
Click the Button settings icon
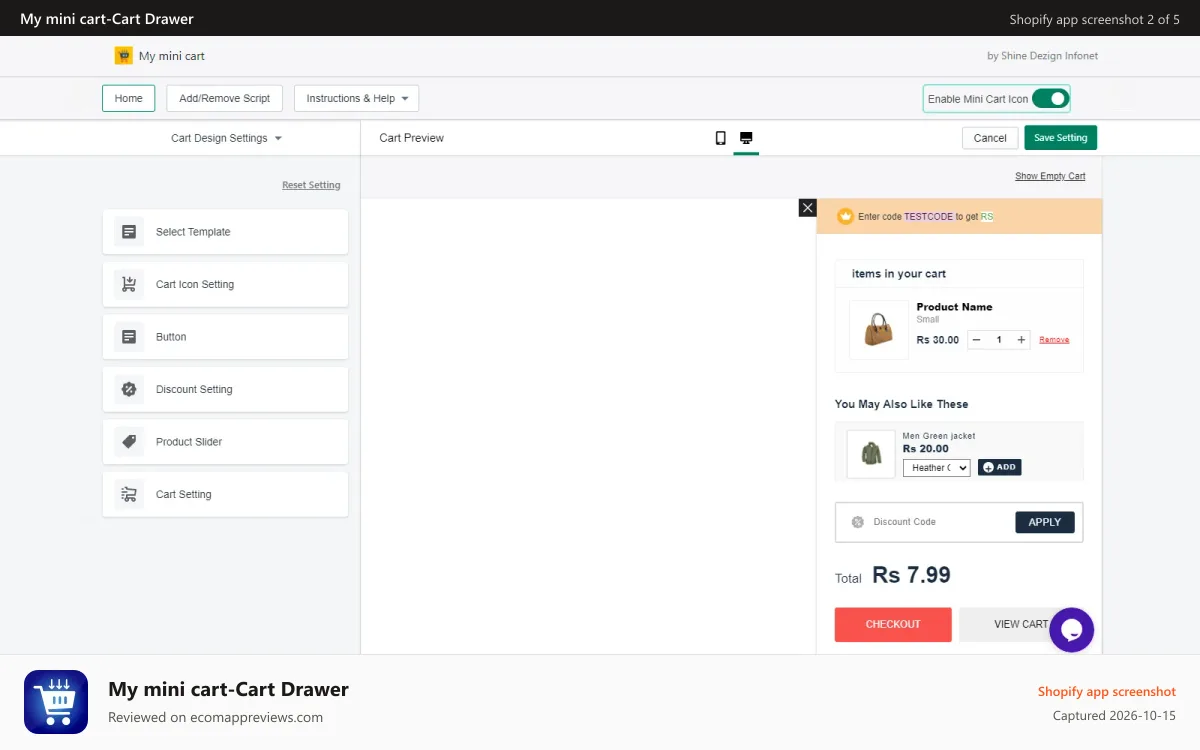click(x=129, y=337)
